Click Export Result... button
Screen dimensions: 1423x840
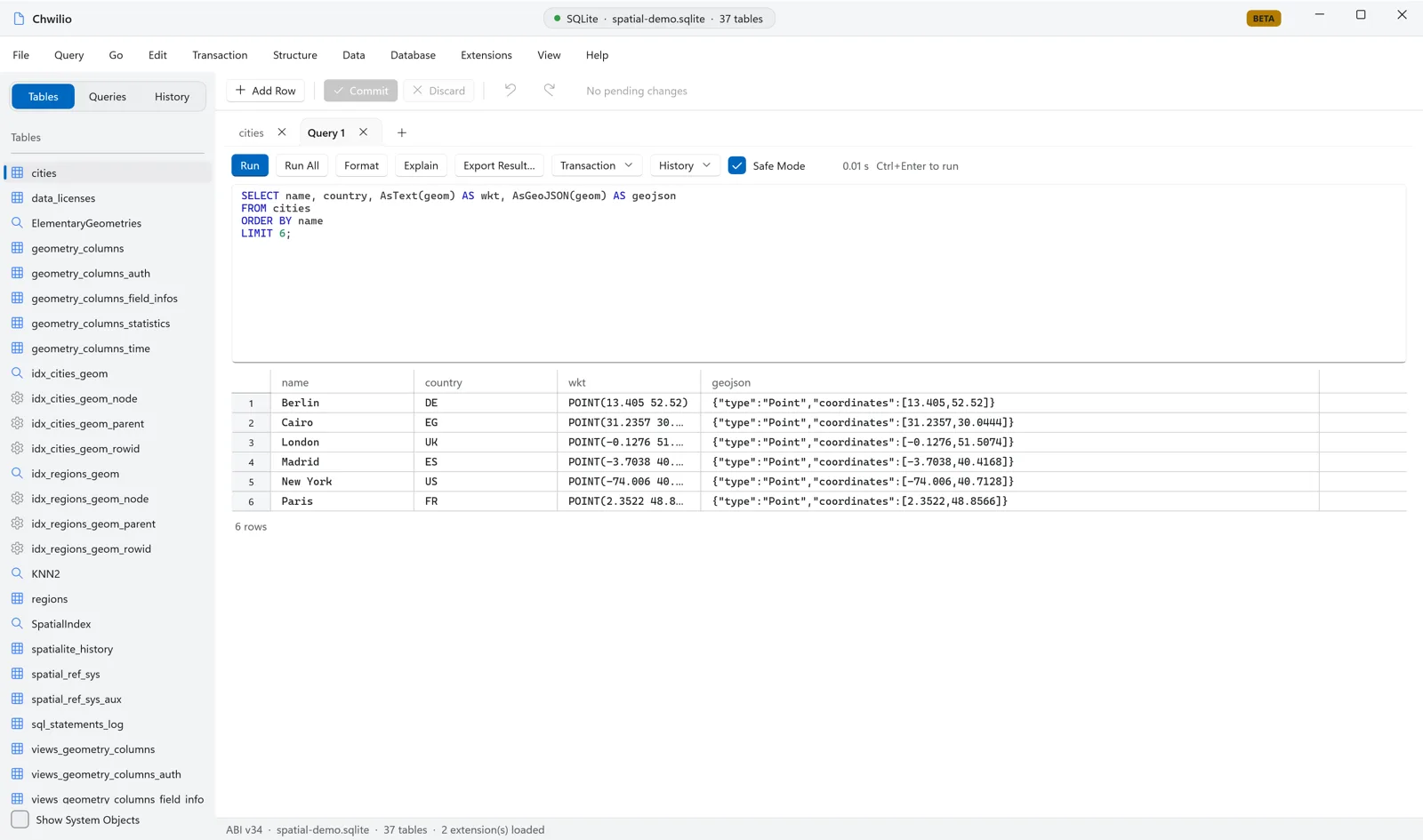[499, 165]
